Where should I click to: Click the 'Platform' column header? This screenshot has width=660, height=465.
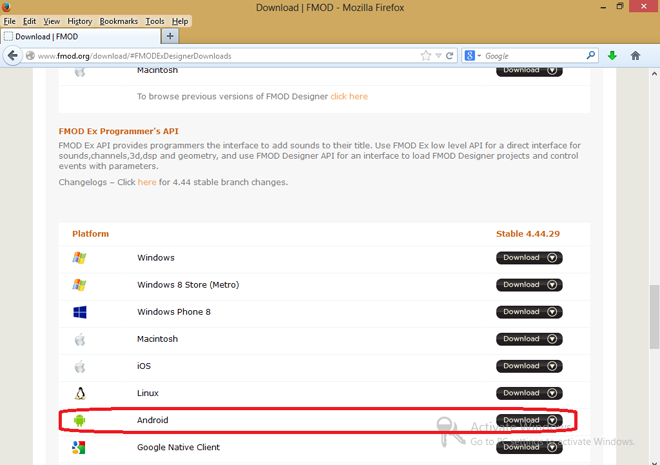click(90, 234)
